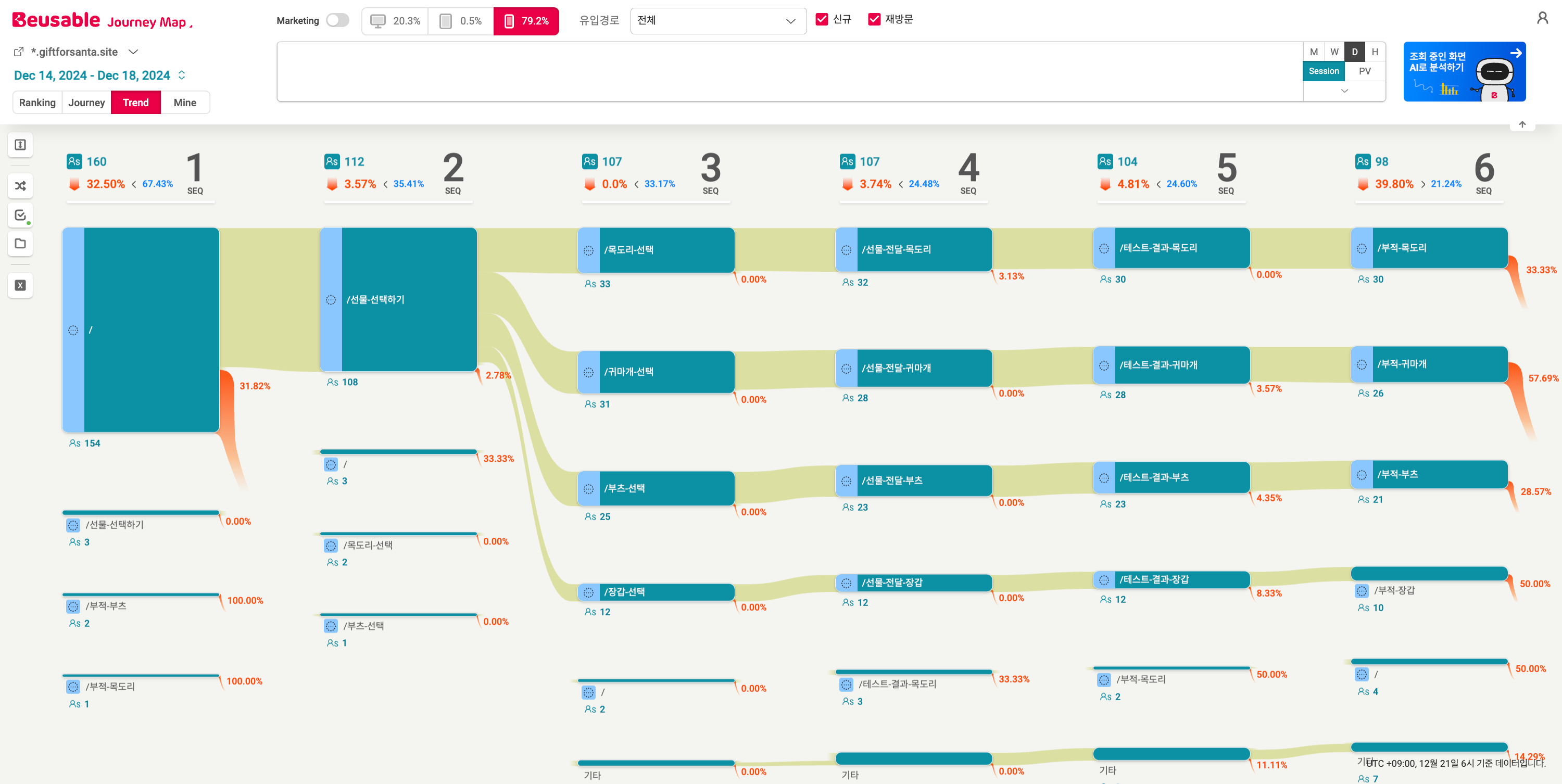The width and height of the screenshot is (1562, 784).
Task: Click the shuffle icon in left sidebar
Action: 20,185
